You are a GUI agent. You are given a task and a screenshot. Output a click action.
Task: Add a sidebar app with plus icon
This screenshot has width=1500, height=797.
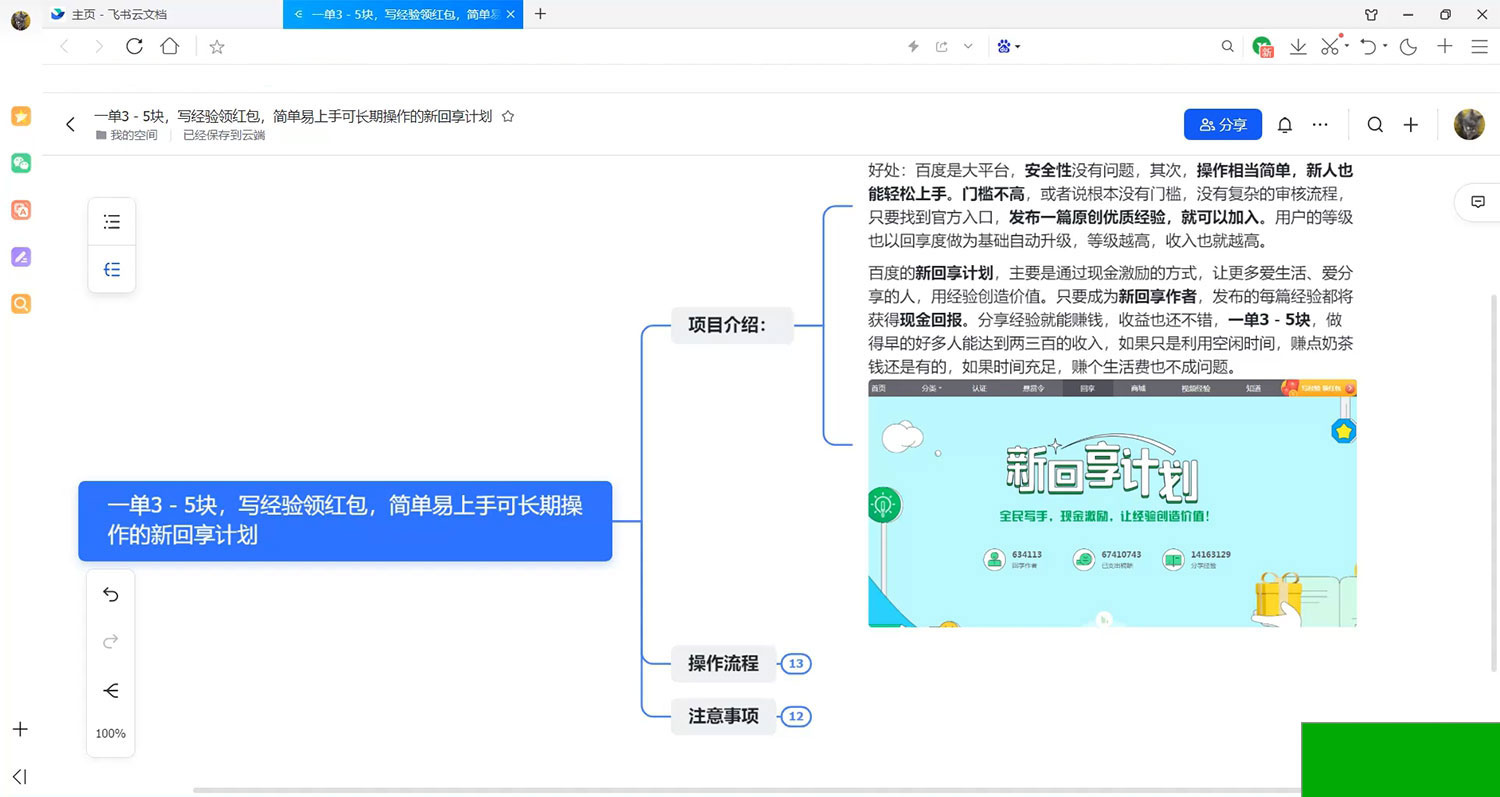coord(20,729)
